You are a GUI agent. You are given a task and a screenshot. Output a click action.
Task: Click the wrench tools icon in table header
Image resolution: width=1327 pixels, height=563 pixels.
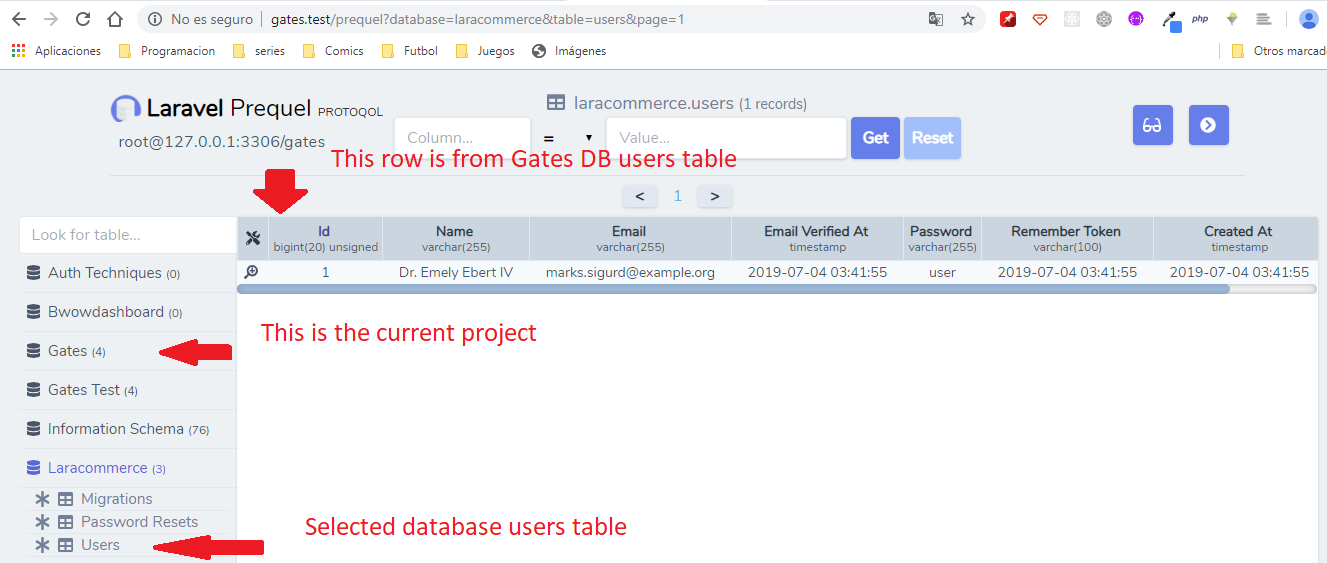[x=253, y=238]
